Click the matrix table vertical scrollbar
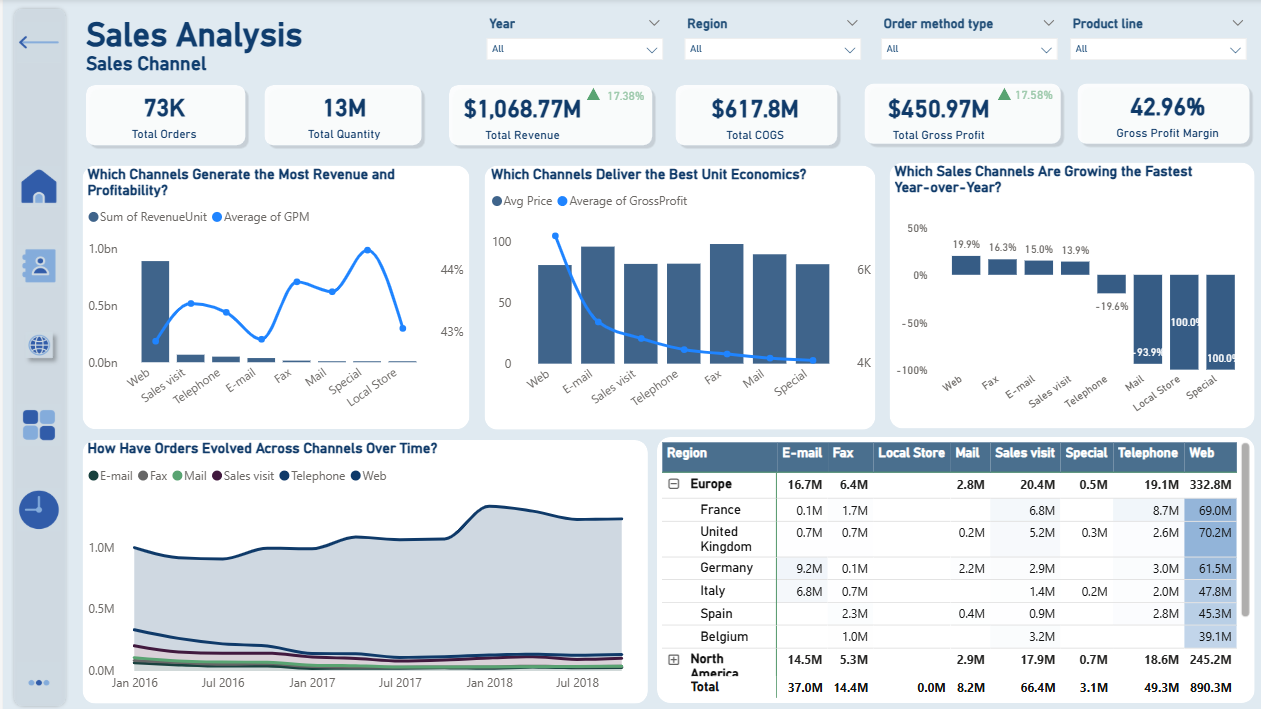1261x709 pixels. (1245, 530)
